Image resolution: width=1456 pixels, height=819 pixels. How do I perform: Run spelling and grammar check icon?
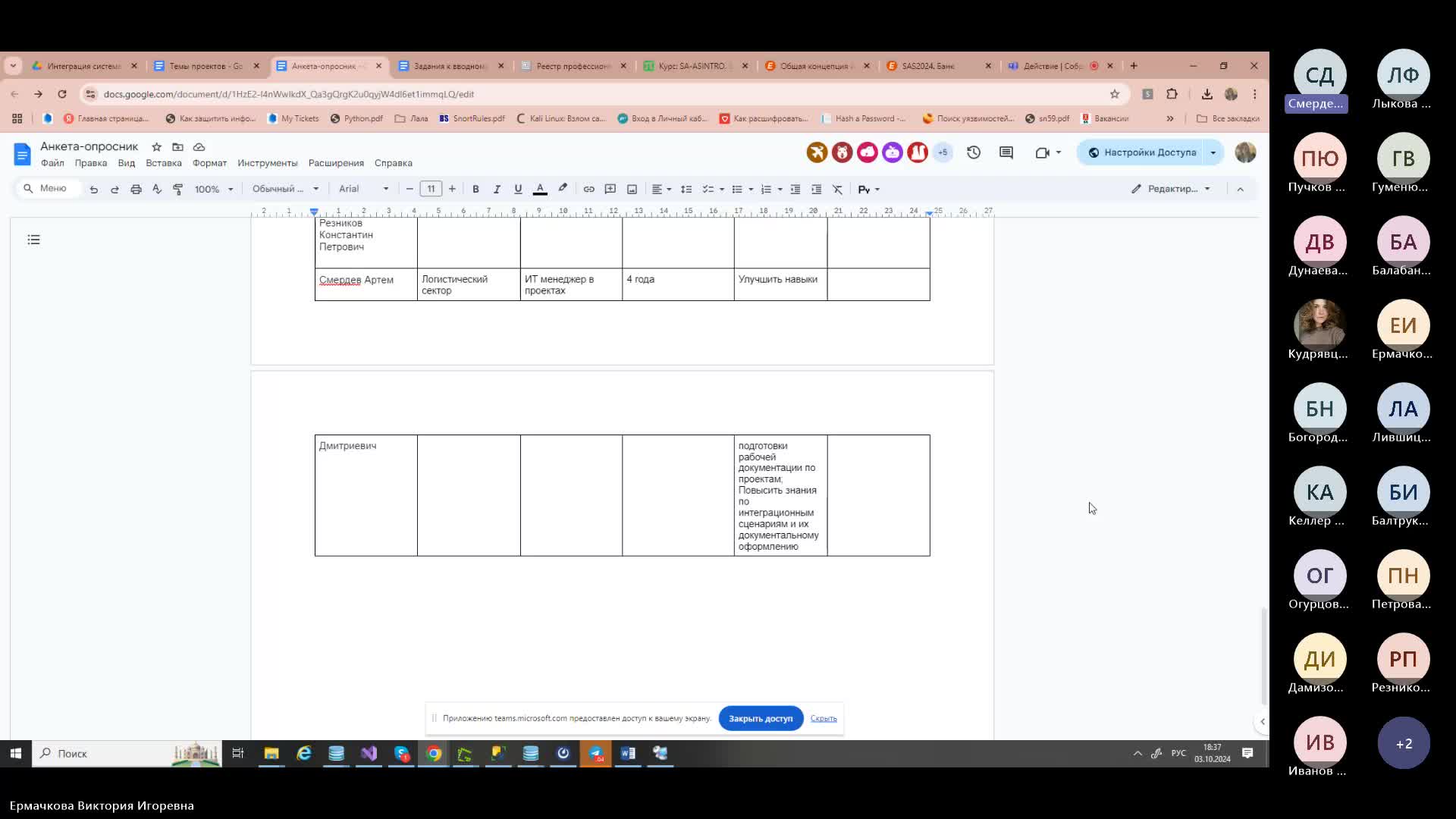(x=157, y=190)
